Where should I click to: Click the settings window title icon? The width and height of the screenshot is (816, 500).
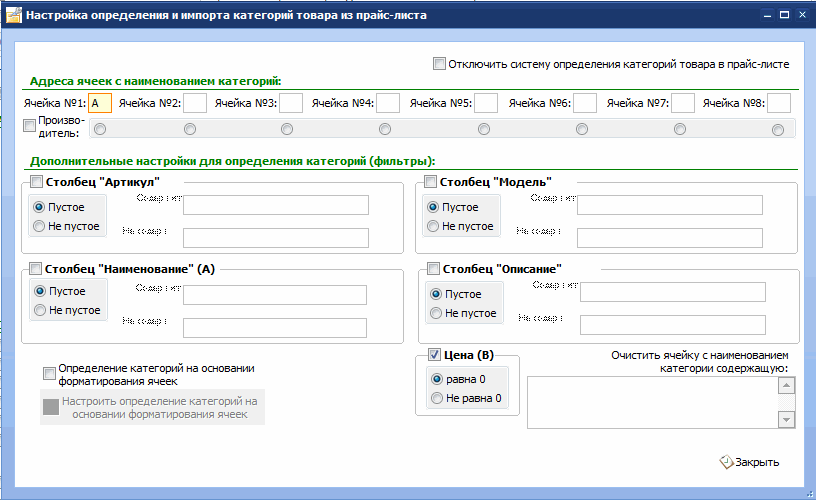point(14,15)
